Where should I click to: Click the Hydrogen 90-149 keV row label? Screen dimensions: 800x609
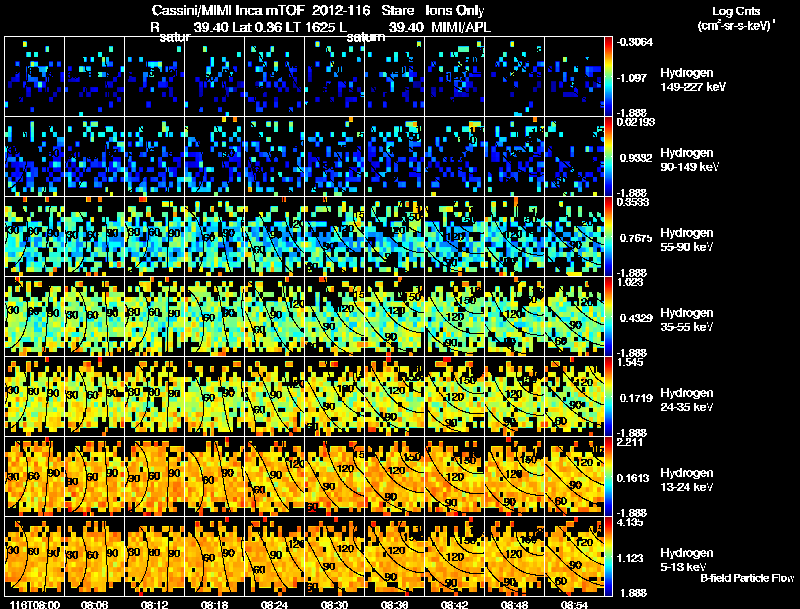click(x=689, y=159)
